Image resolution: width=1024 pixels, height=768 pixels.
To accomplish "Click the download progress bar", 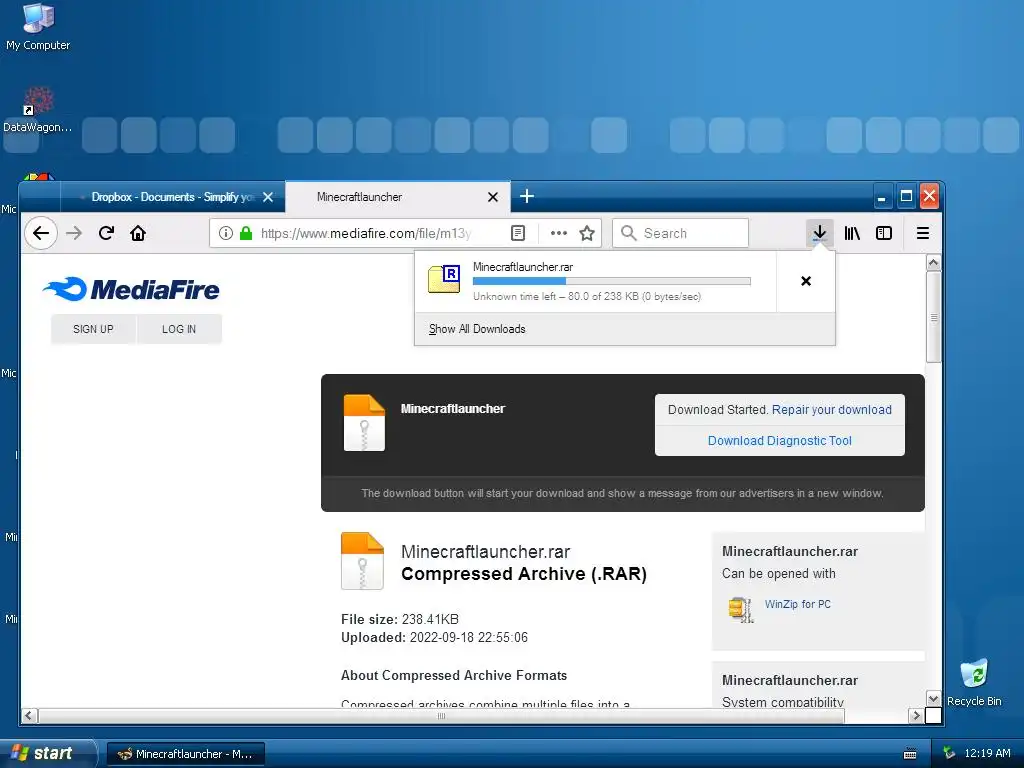I will (x=612, y=281).
